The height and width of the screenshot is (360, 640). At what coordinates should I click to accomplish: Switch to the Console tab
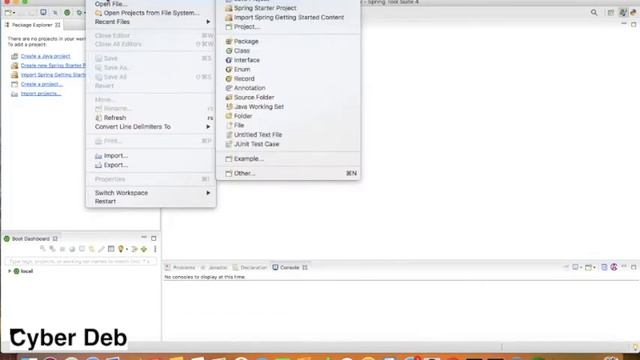tap(289, 267)
